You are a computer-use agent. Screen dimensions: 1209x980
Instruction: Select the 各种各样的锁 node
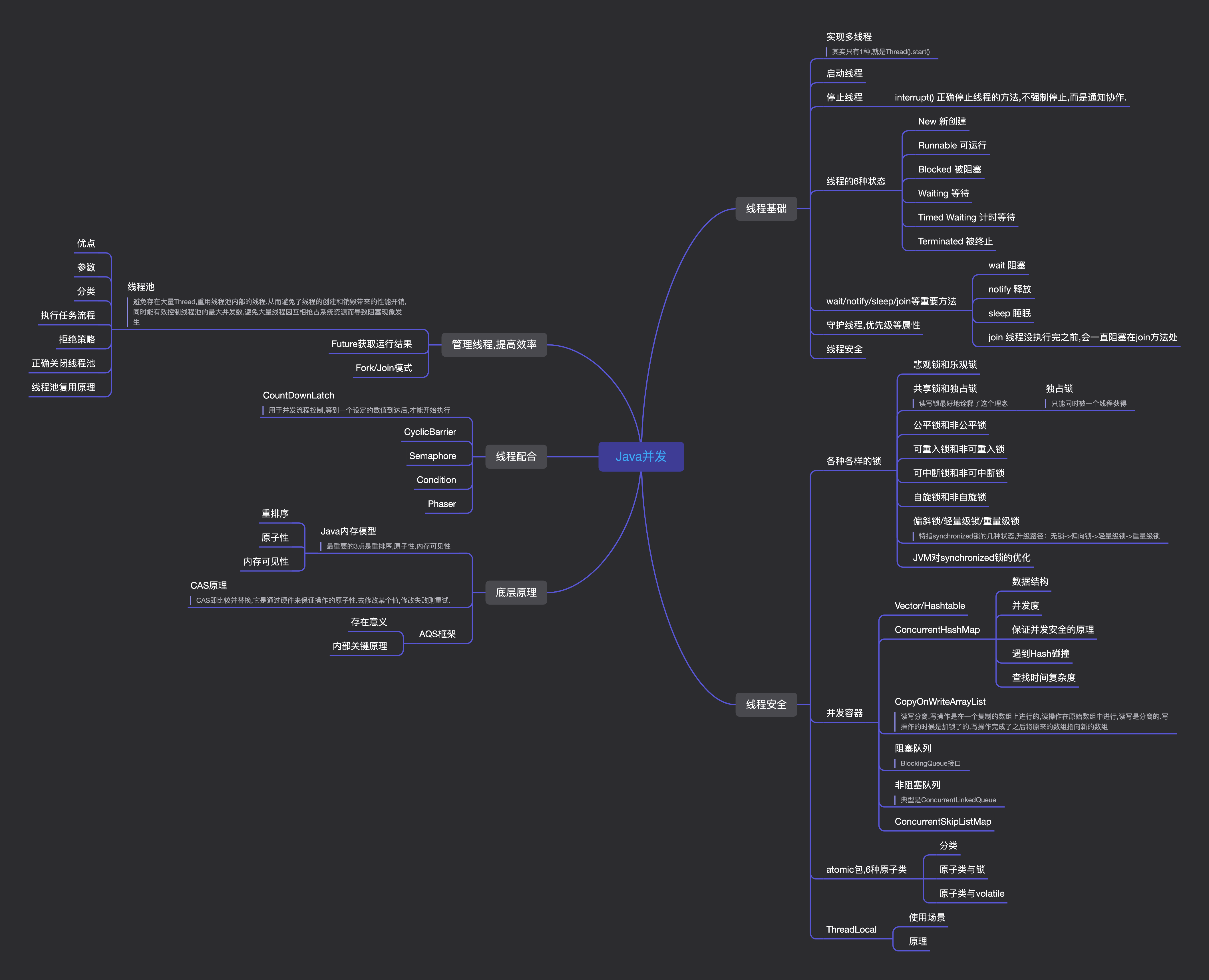853,461
